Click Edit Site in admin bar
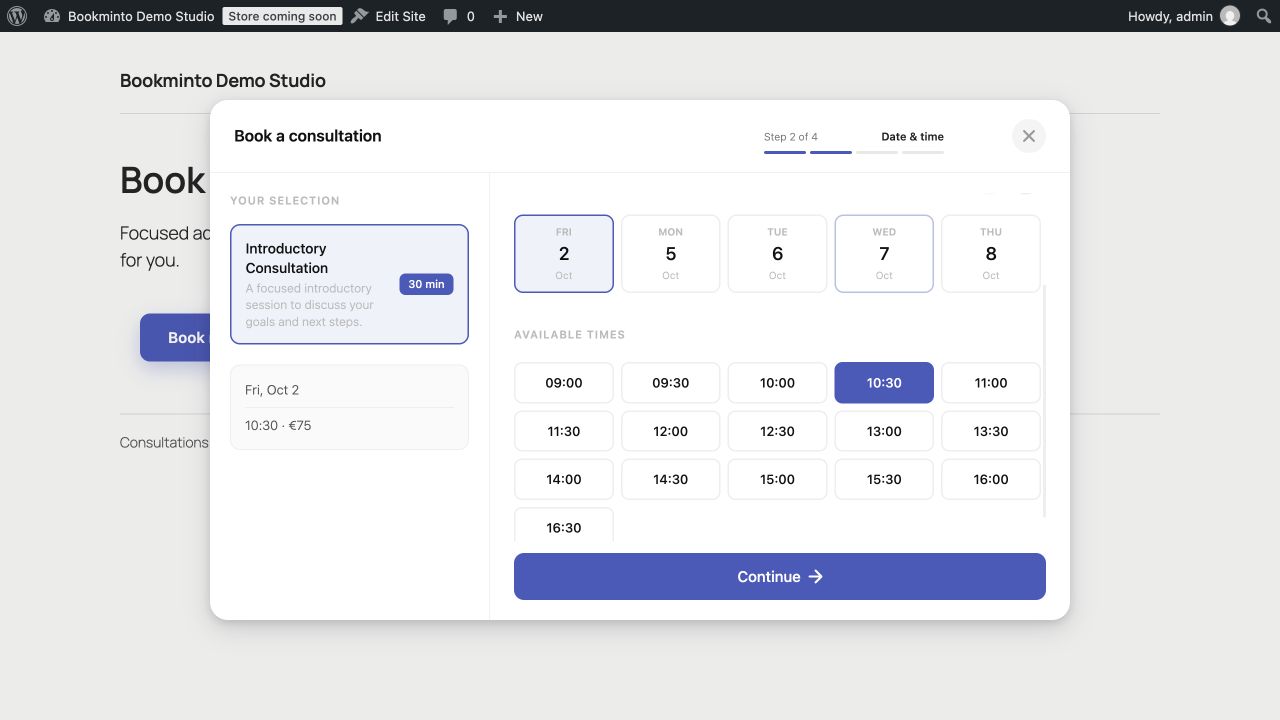Screen dimensions: 1280x720 coord(388,16)
